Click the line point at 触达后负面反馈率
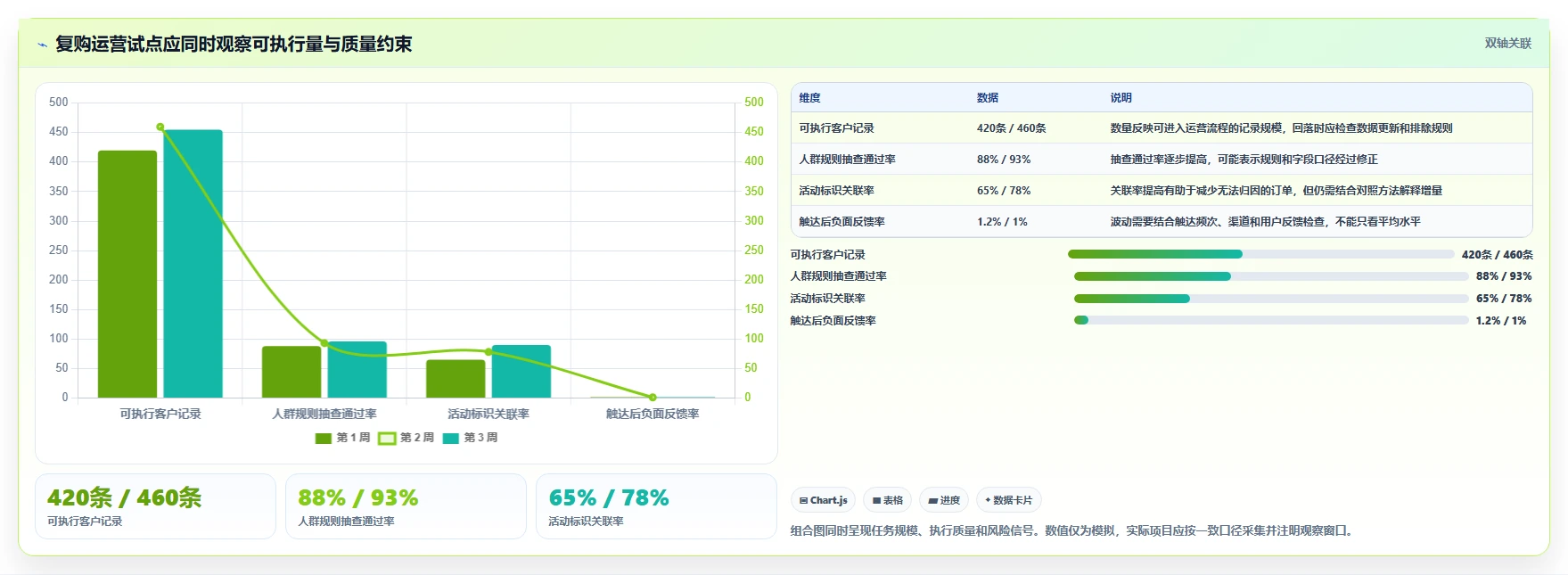 (653, 398)
